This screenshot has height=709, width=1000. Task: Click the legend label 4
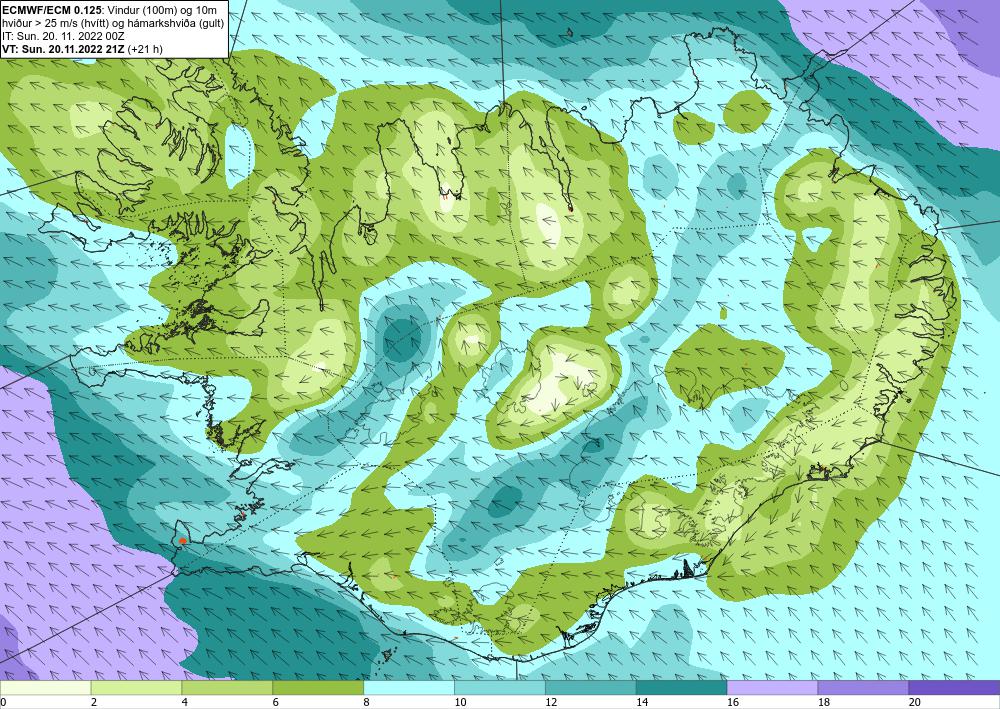[185, 703]
